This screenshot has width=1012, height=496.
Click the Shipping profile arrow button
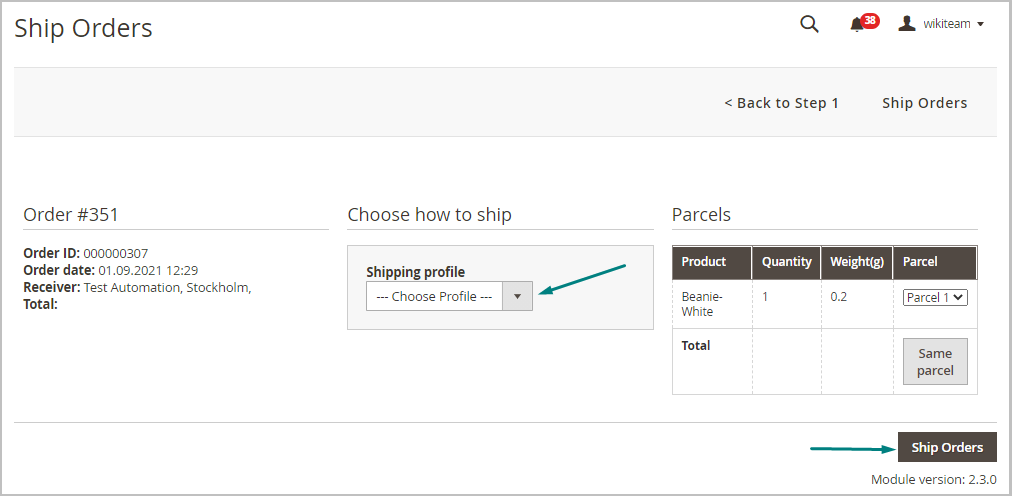[x=517, y=296]
